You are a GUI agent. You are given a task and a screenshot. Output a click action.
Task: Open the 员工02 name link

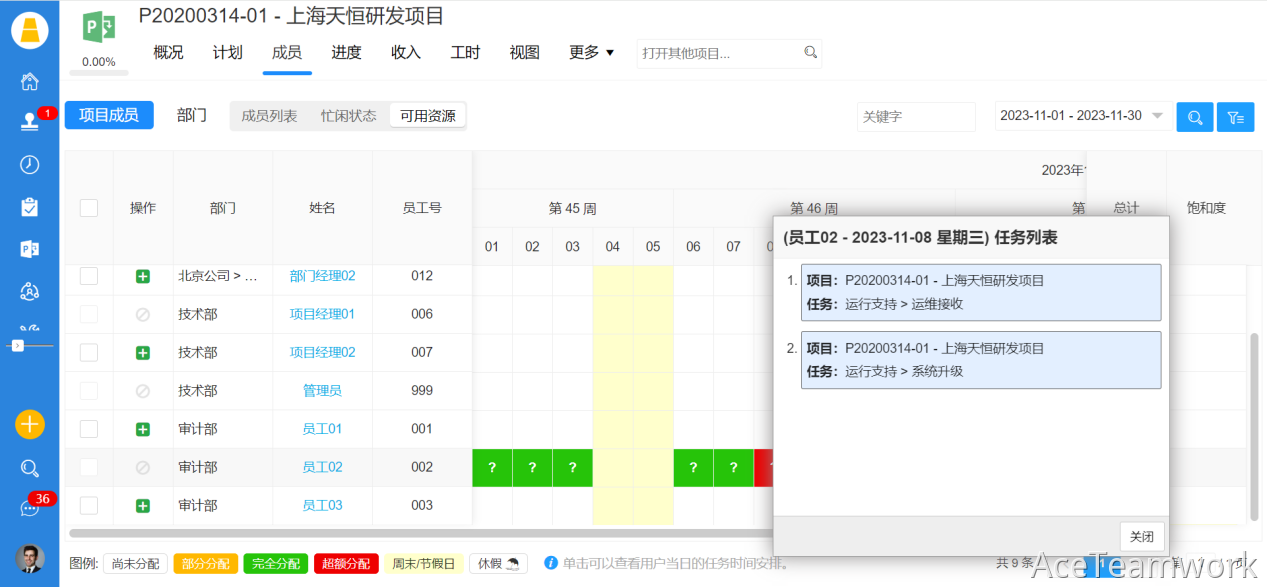pyautogui.click(x=322, y=467)
